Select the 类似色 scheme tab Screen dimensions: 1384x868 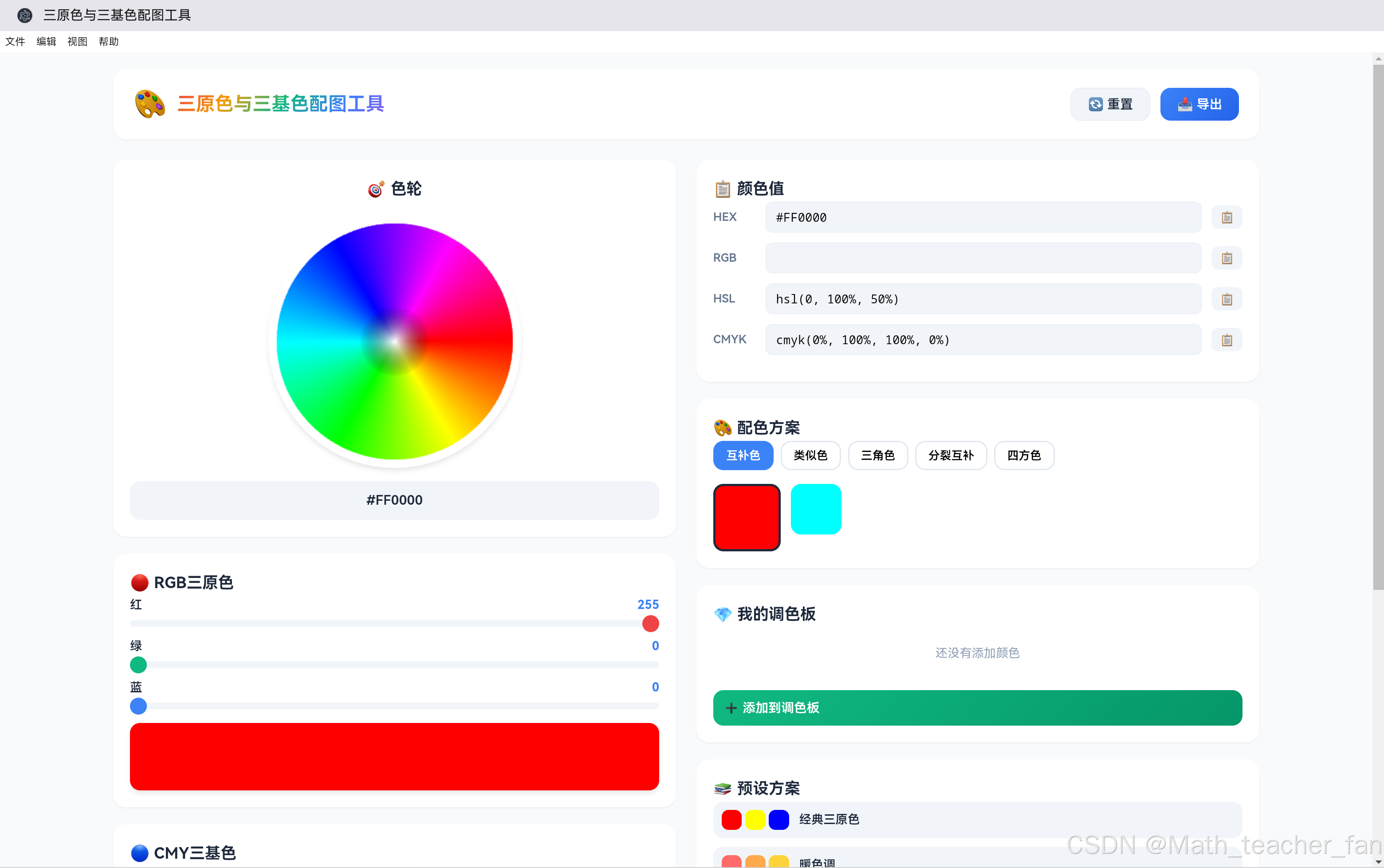(x=810, y=455)
